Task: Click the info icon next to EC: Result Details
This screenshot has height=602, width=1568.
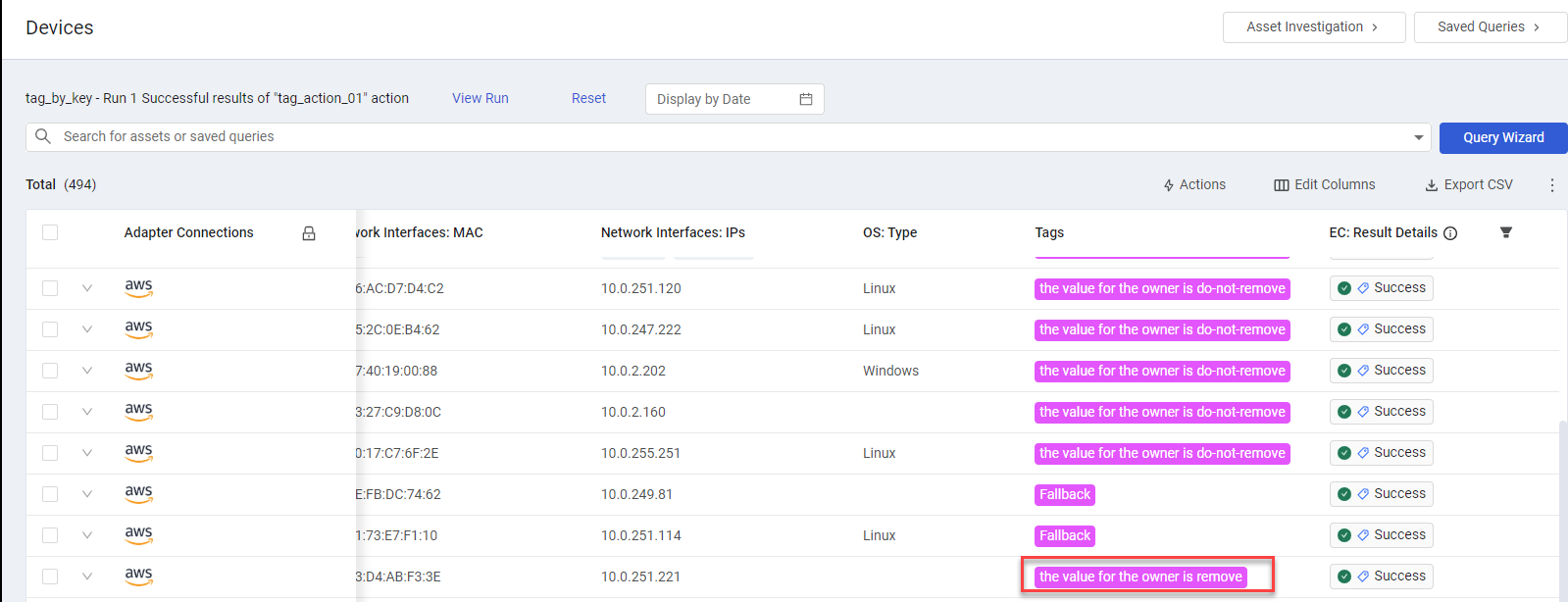Action: coord(1450,233)
